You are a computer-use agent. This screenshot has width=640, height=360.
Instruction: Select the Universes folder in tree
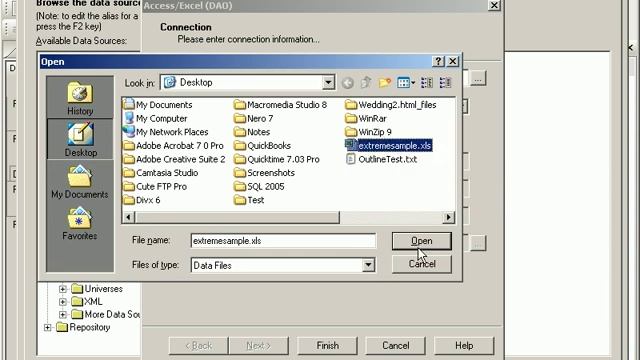point(98,289)
